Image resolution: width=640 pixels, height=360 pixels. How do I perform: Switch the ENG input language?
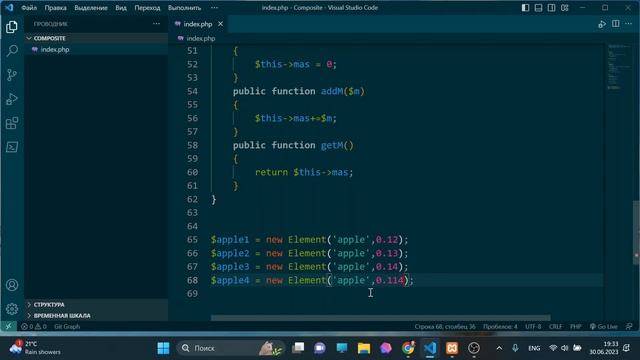pos(534,348)
